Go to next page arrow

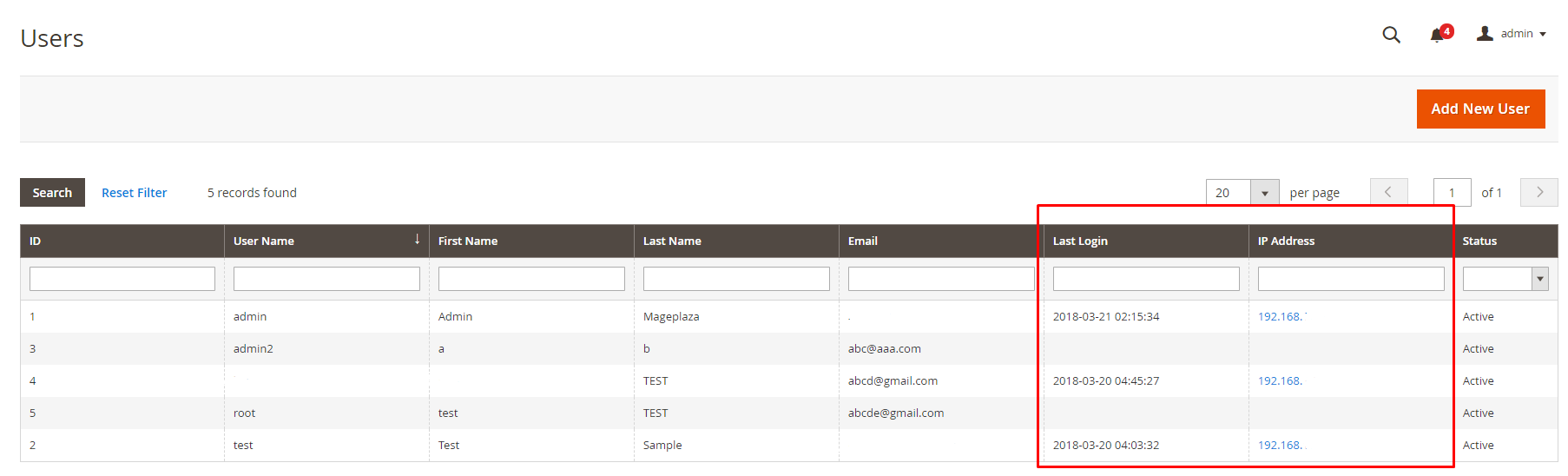pos(1539,192)
